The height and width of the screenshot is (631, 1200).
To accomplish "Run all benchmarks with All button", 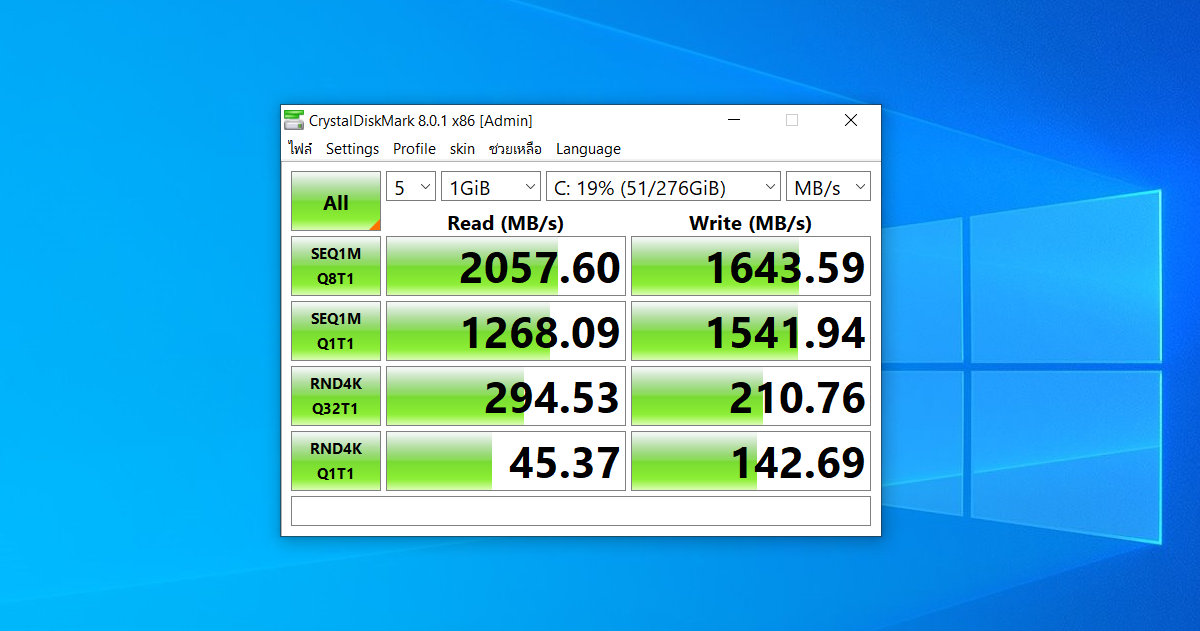I will click(x=336, y=202).
